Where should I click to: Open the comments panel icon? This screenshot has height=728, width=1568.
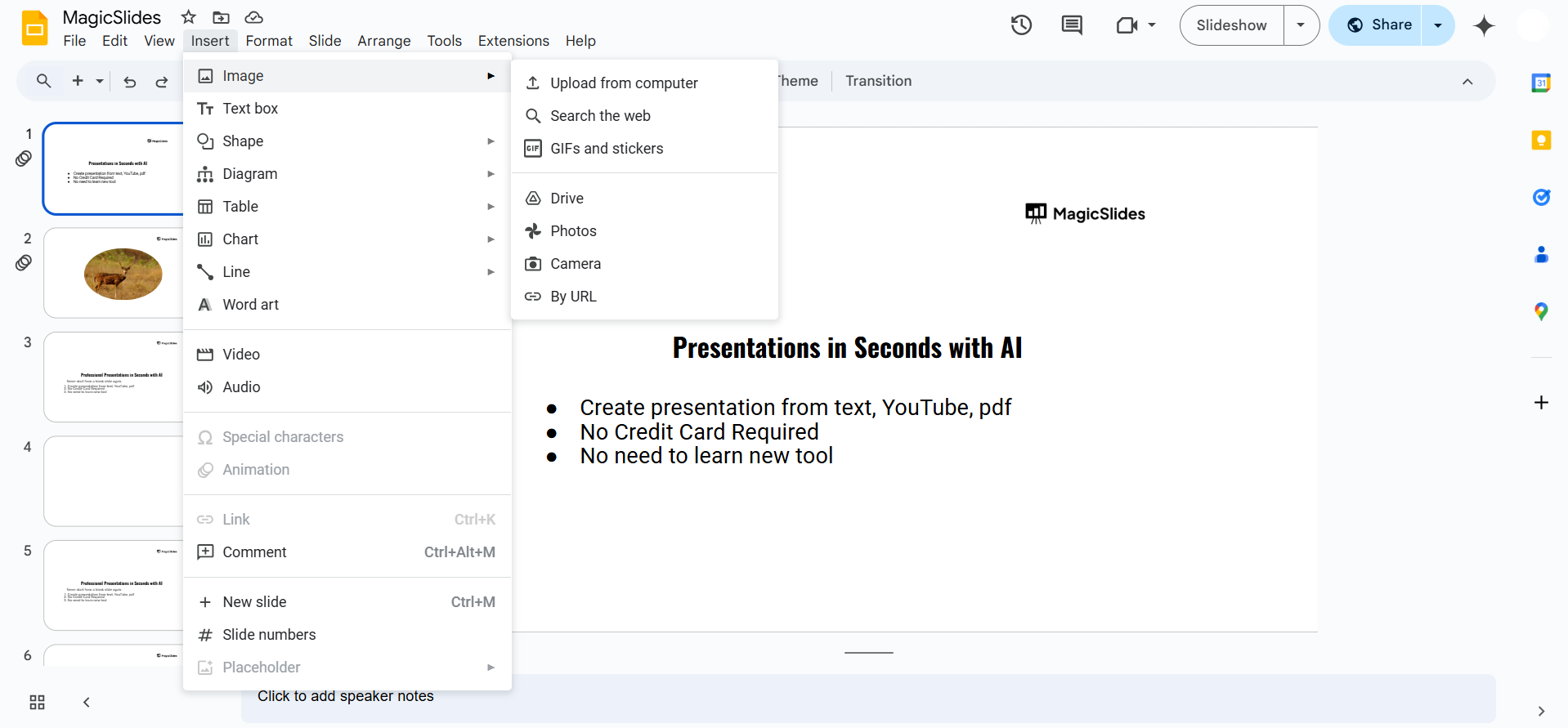(x=1072, y=25)
